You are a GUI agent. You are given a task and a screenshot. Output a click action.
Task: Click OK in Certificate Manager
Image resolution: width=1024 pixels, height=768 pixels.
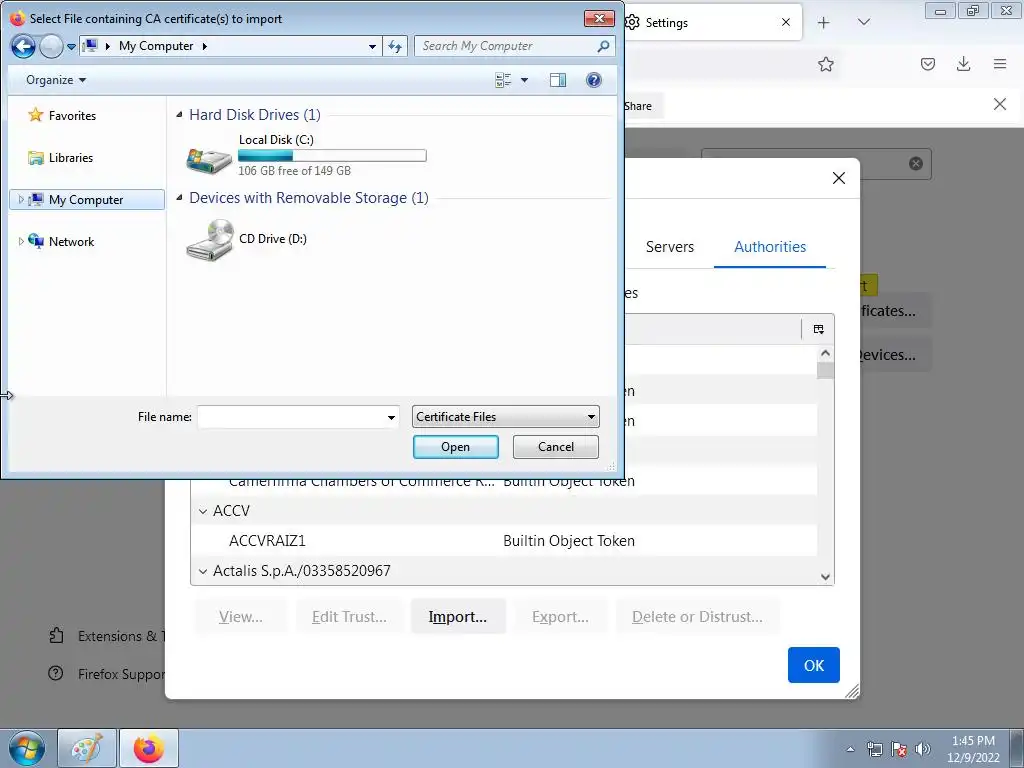(814, 665)
